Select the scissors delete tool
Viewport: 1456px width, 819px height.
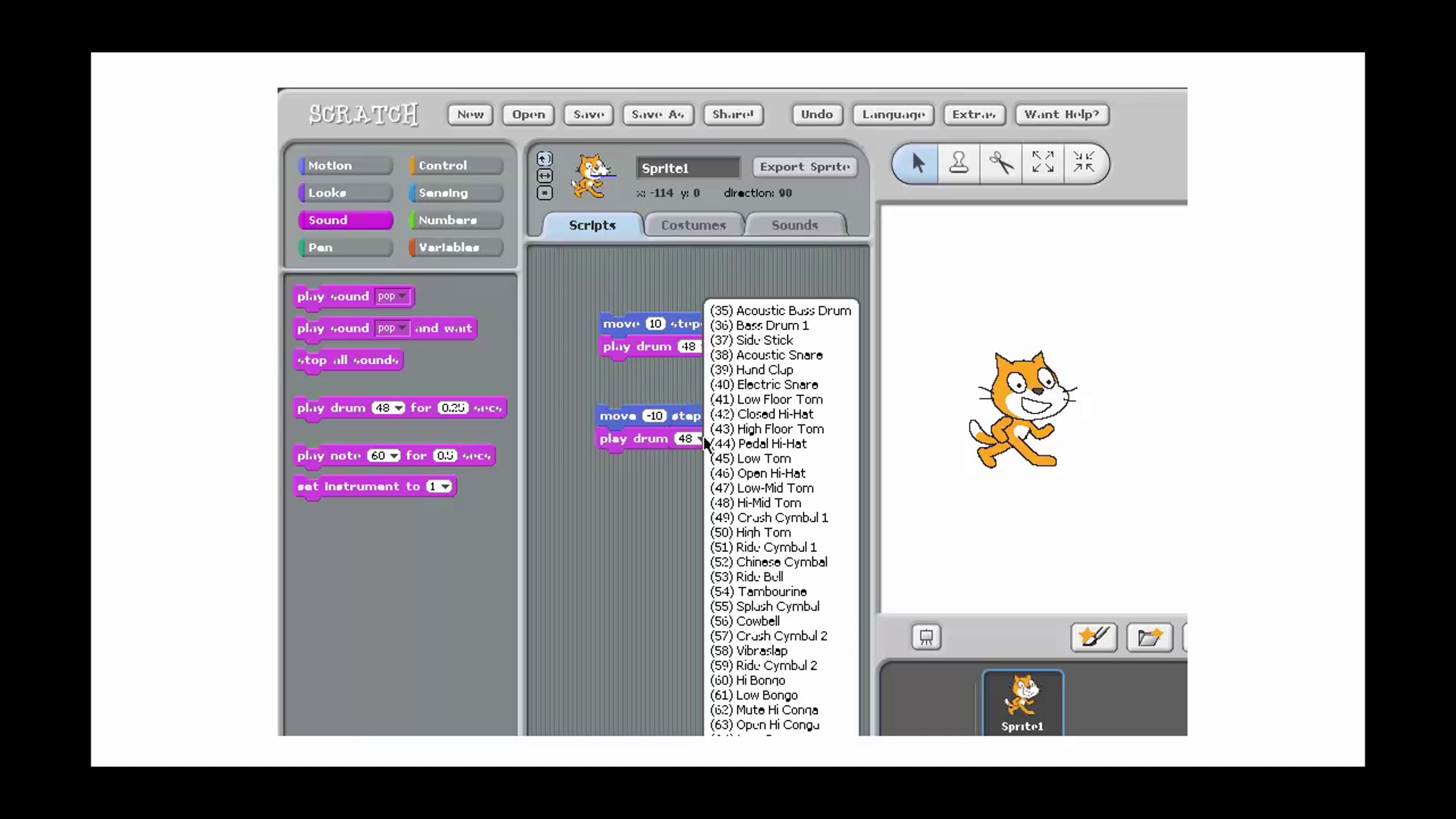[x=1001, y=163]
